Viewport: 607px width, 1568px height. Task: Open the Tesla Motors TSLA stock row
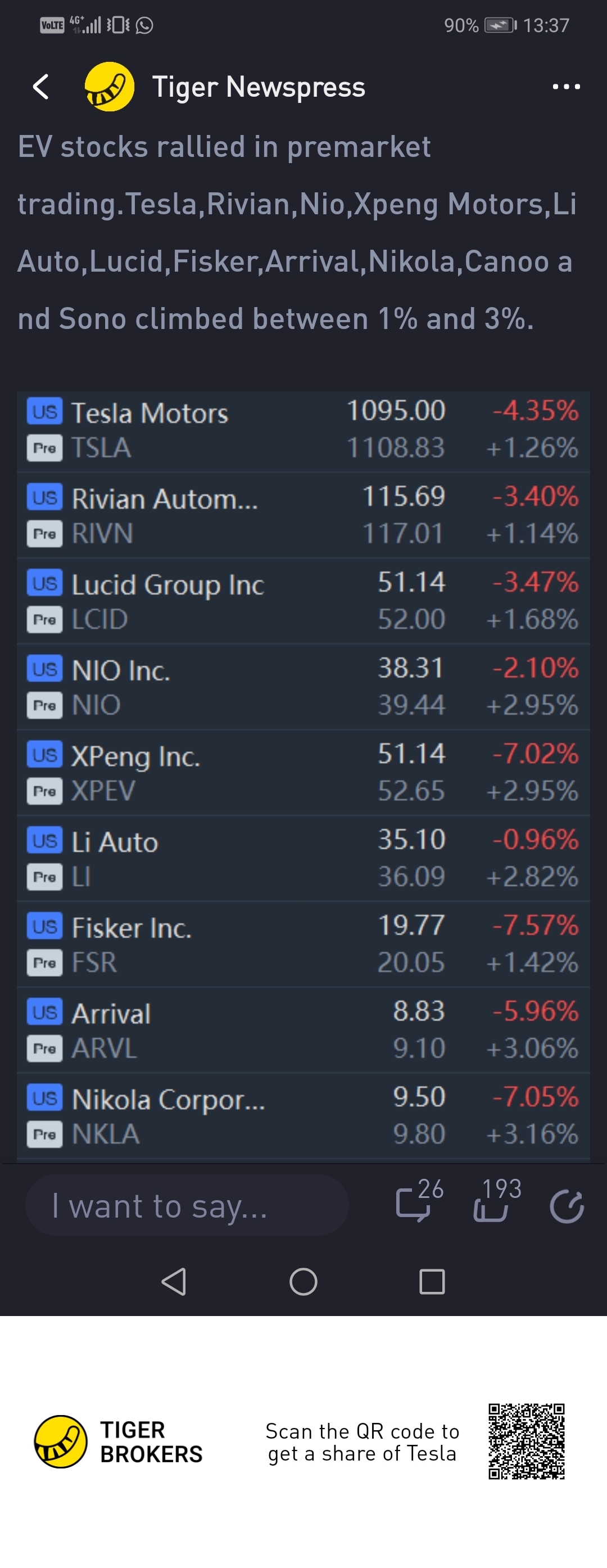(303, 430)
